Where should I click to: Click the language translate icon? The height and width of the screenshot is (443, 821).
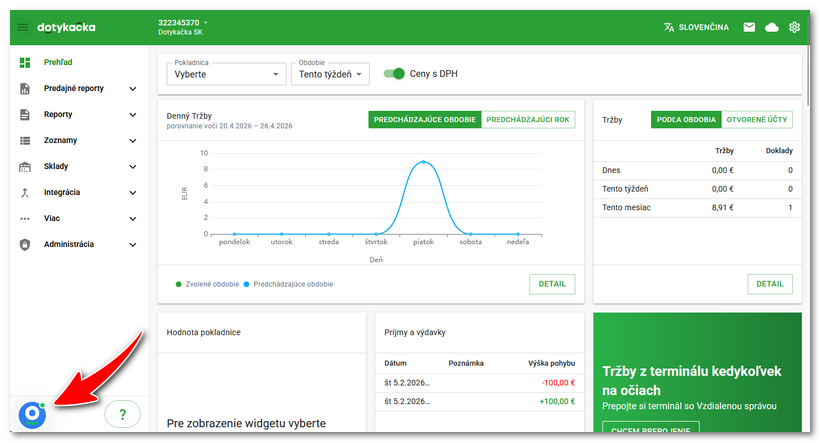click(669, 27)
